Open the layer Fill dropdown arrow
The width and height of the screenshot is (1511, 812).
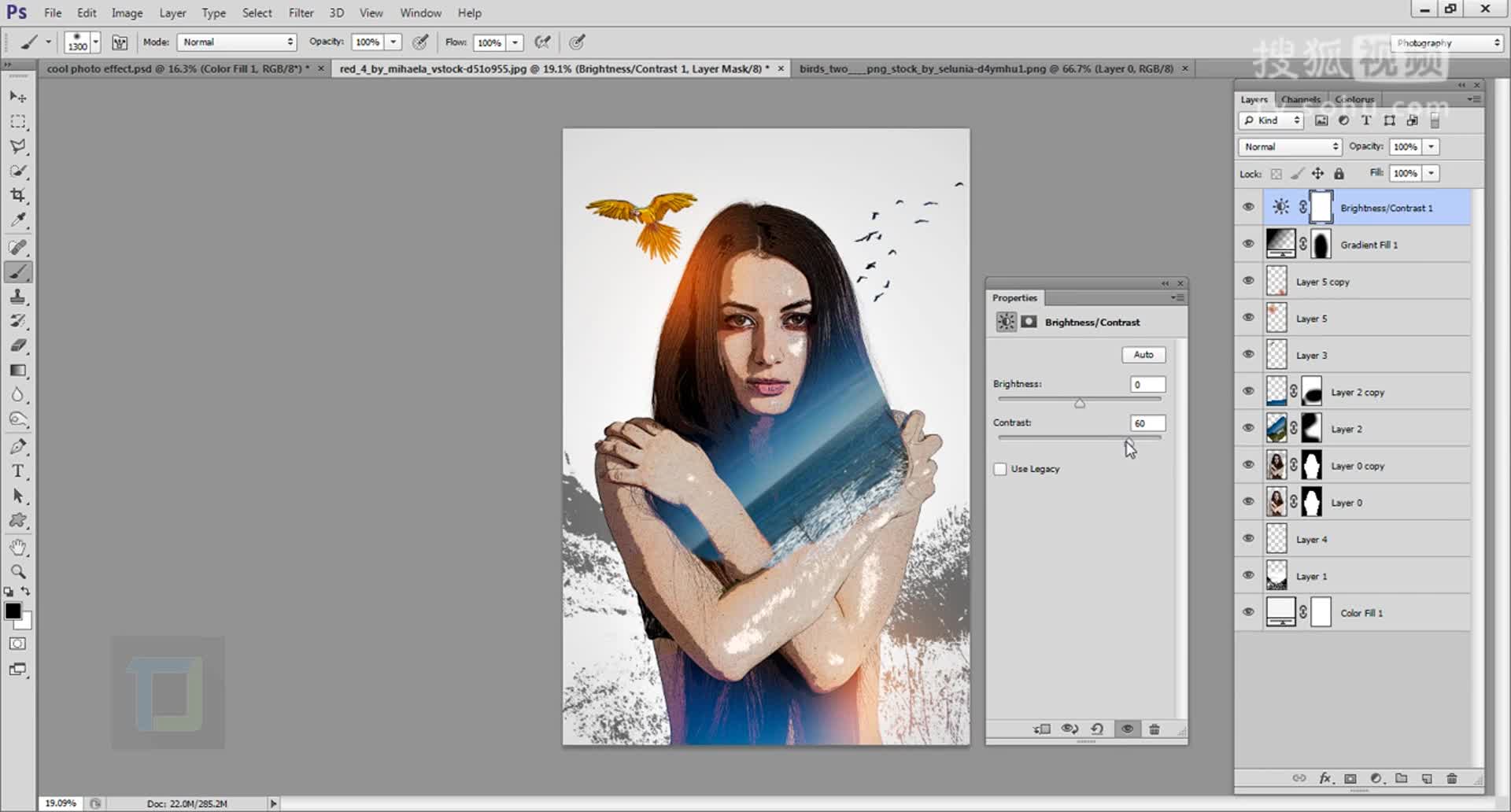pos(1432,173)
